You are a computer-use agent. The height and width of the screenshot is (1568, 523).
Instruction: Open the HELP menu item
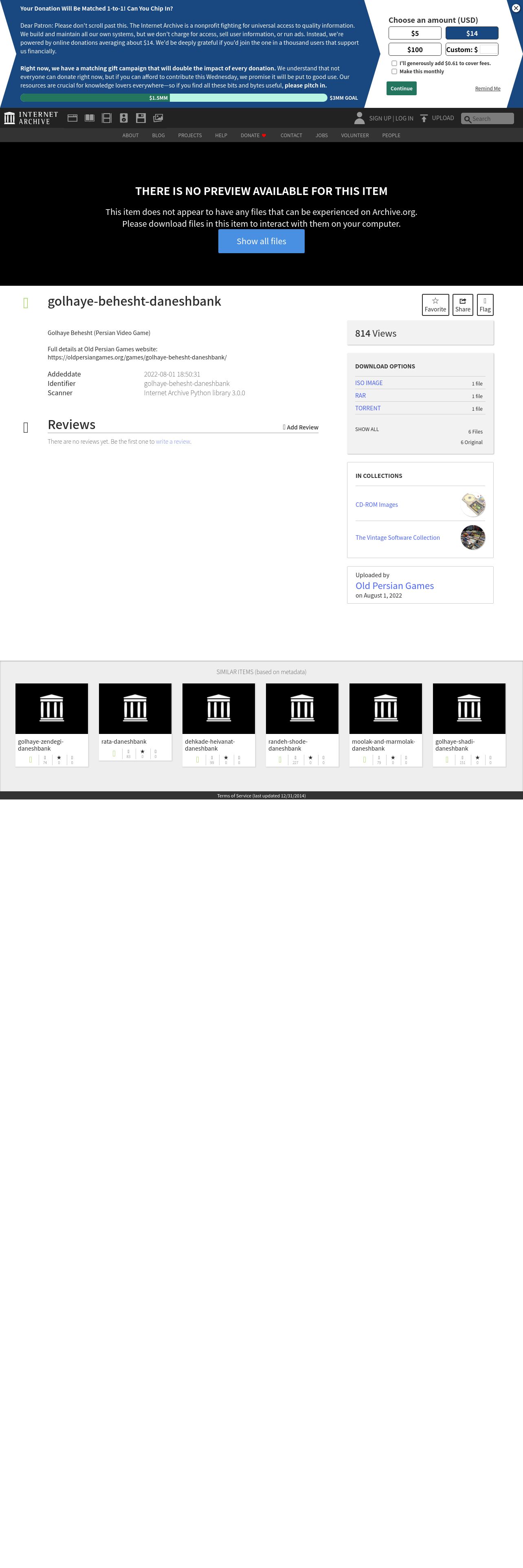(x=221, y=136)
